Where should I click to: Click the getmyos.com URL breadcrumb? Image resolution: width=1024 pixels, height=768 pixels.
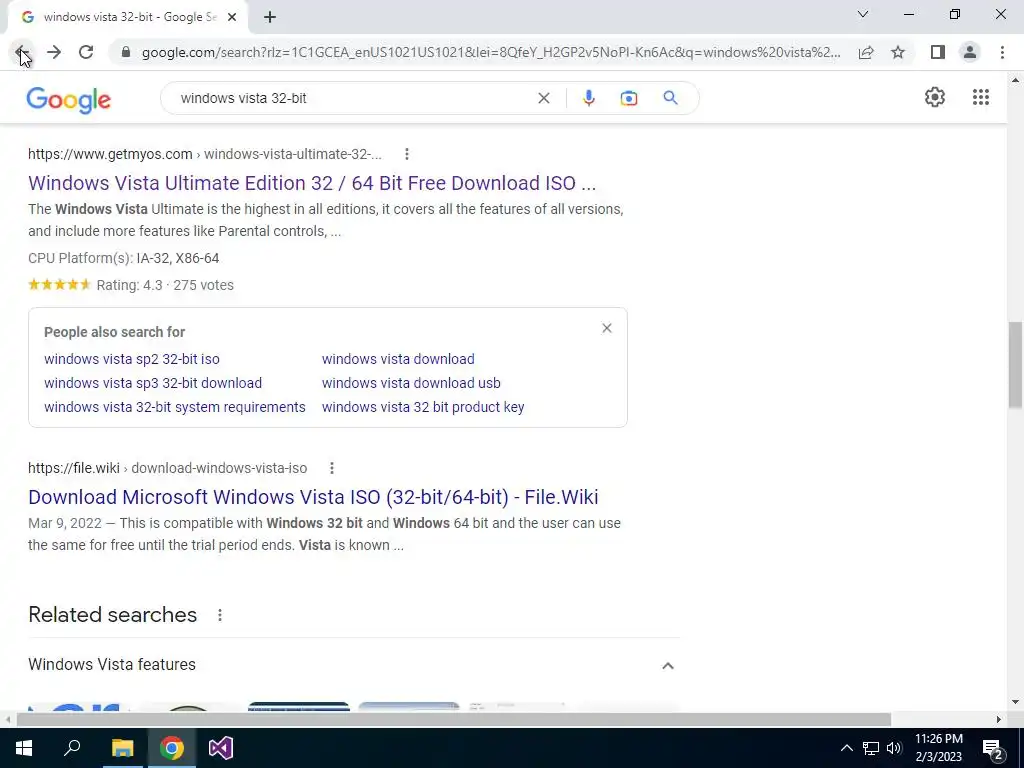coord(205,154)
